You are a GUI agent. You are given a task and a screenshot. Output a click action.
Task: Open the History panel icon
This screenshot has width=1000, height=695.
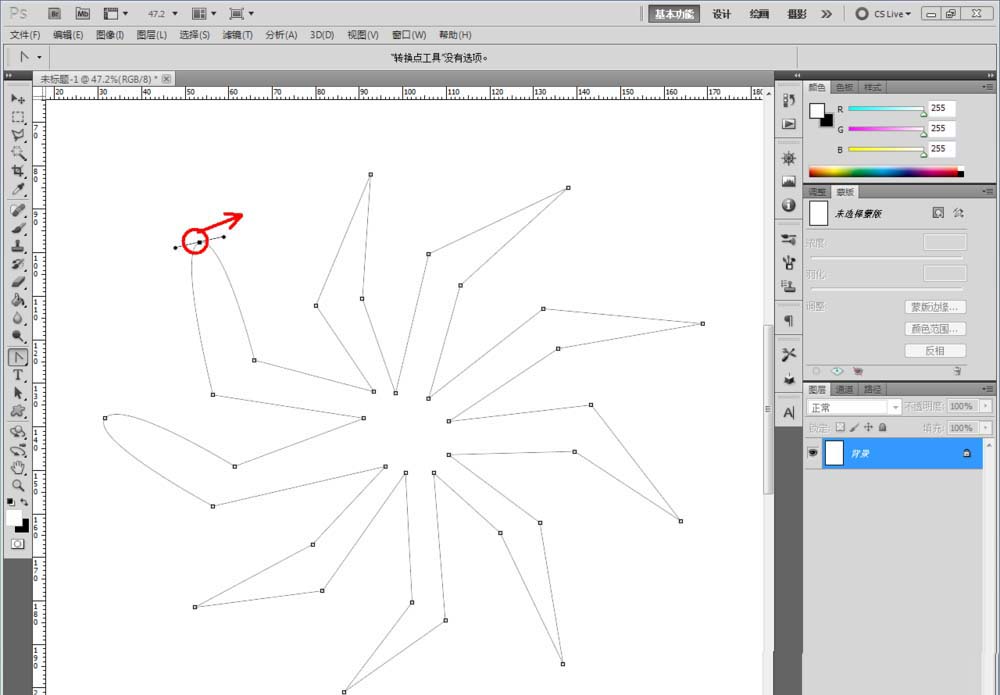click(789, 101)
